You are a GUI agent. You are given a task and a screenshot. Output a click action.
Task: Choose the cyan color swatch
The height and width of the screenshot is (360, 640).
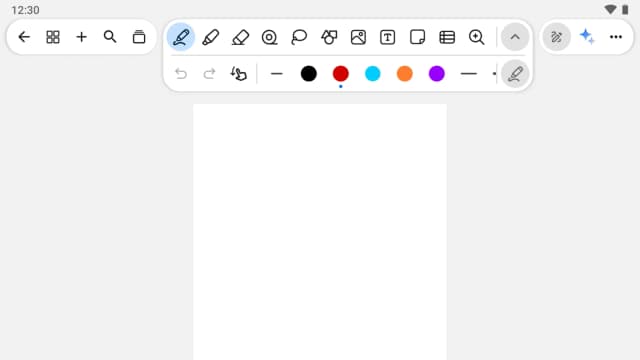(372, 73)
